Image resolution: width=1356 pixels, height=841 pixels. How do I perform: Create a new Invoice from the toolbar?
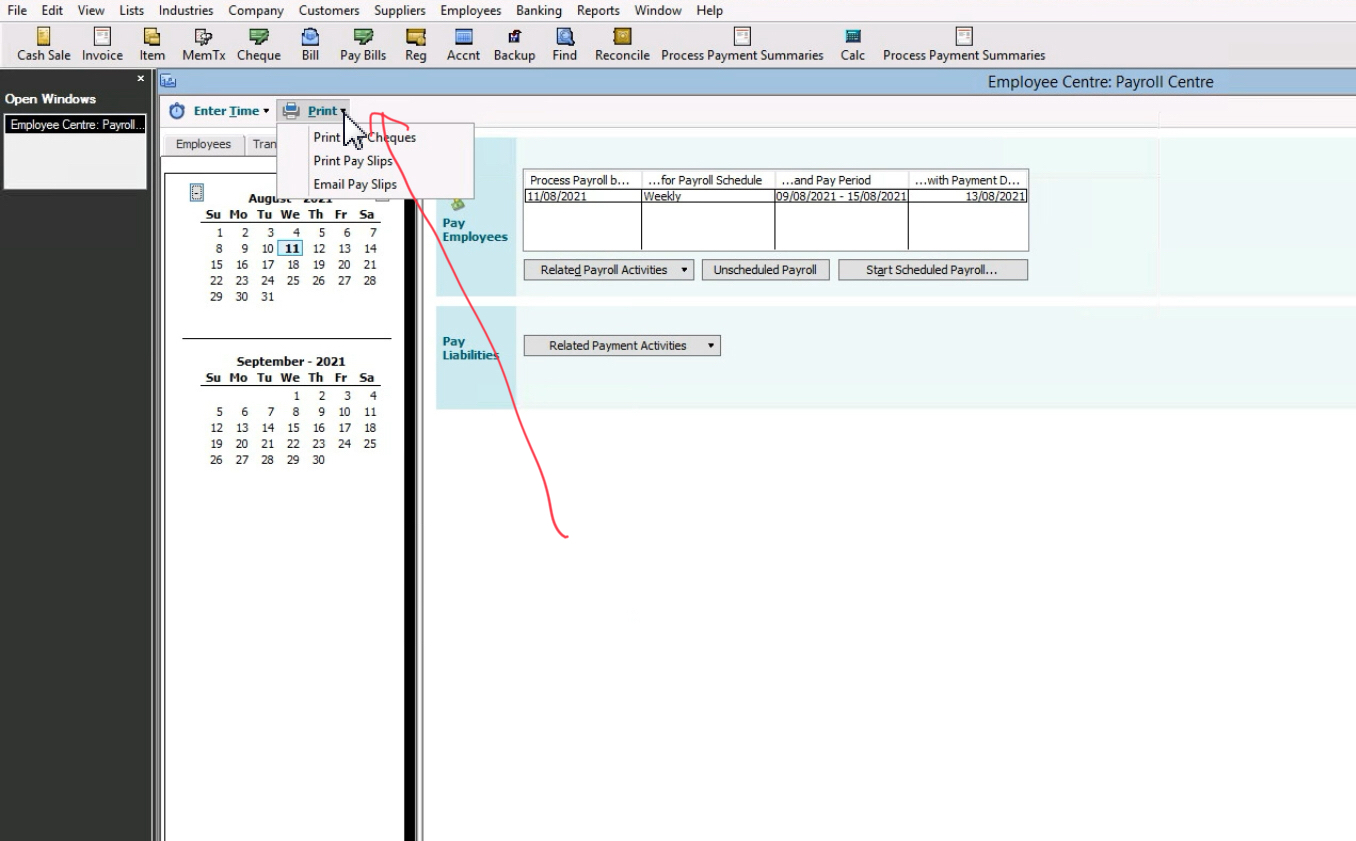(102, 45)
